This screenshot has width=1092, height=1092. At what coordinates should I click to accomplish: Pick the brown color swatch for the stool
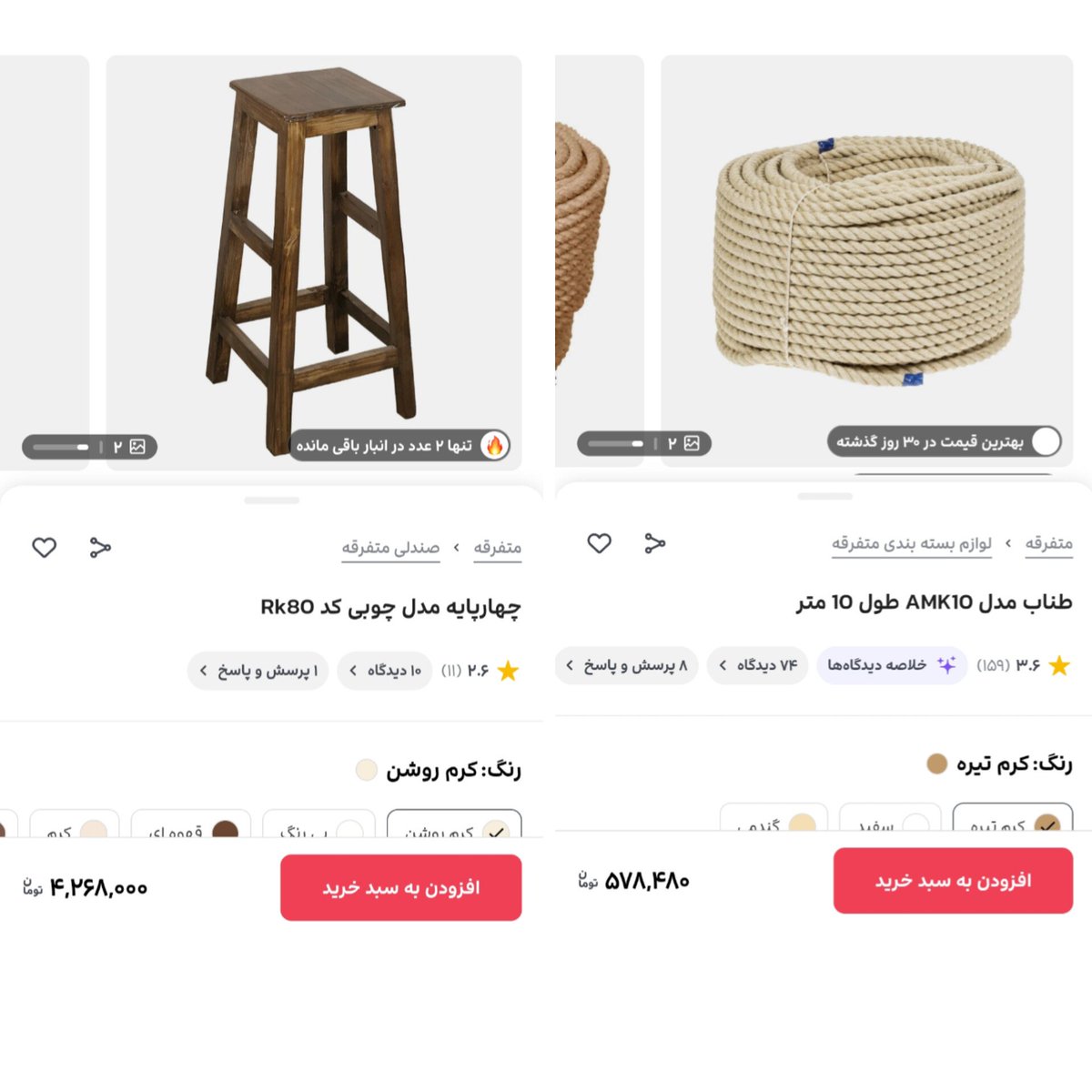[191, 824]
